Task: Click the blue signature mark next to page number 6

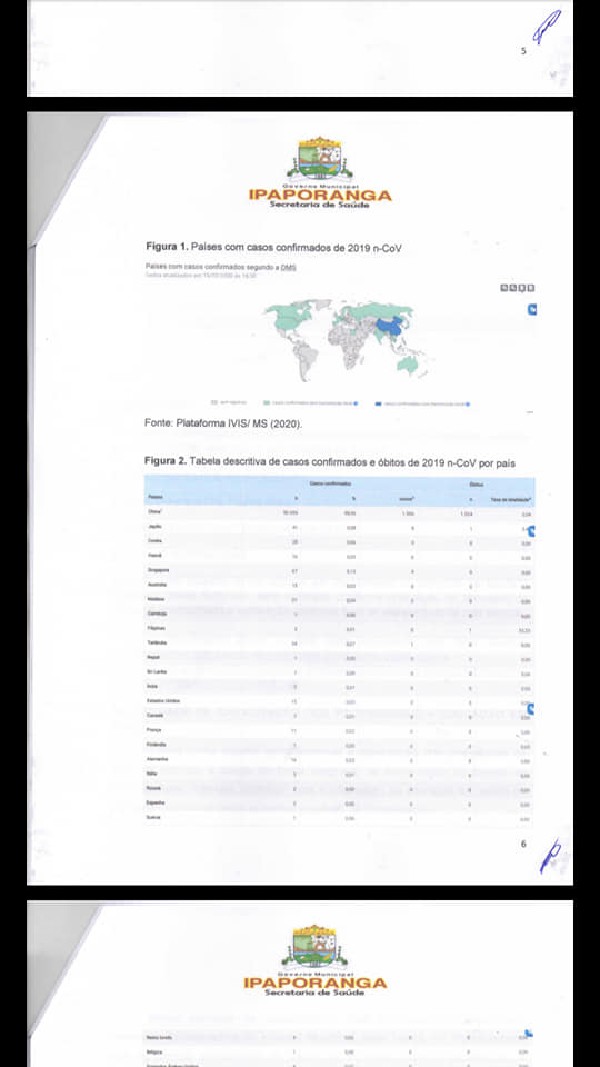Action: coord(550,856)
